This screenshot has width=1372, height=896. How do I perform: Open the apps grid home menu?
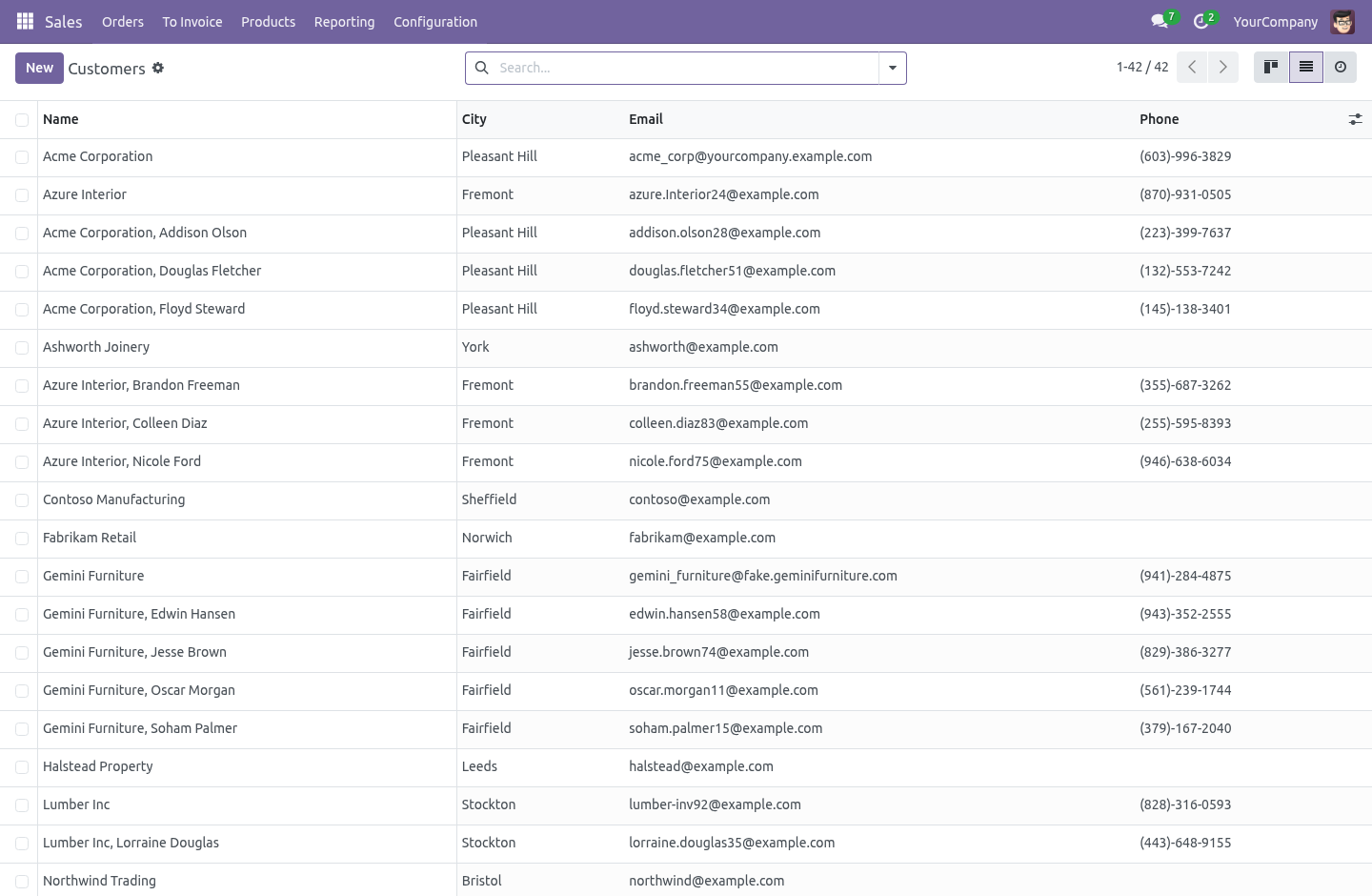click(25, 21)
